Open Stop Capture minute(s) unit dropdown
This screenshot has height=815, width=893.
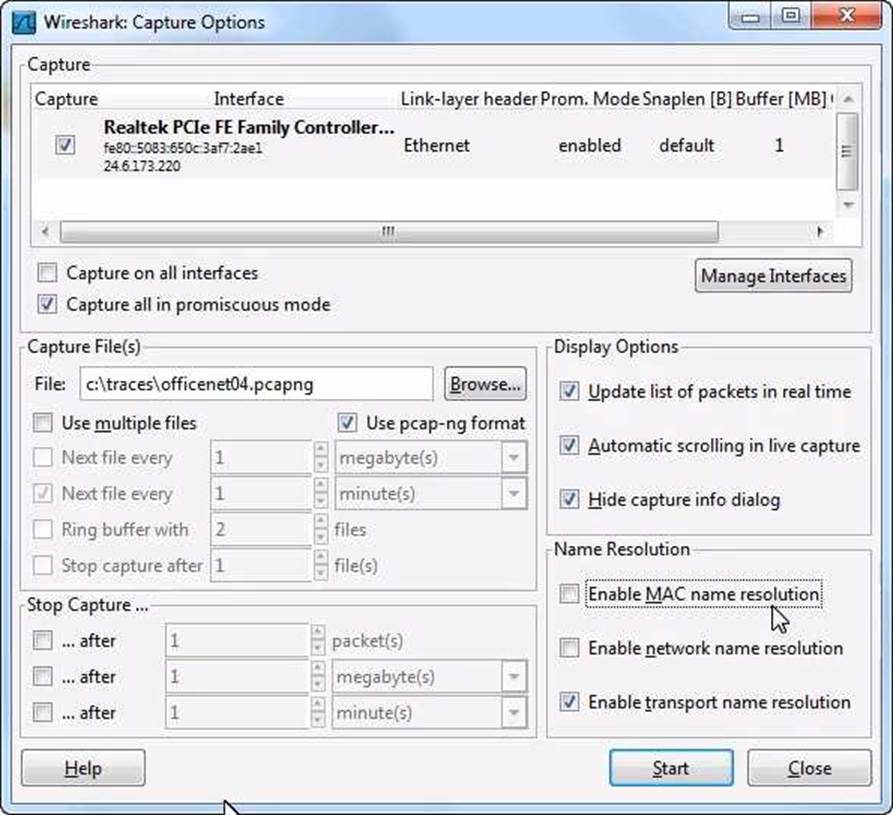click(x=514, y=712)
